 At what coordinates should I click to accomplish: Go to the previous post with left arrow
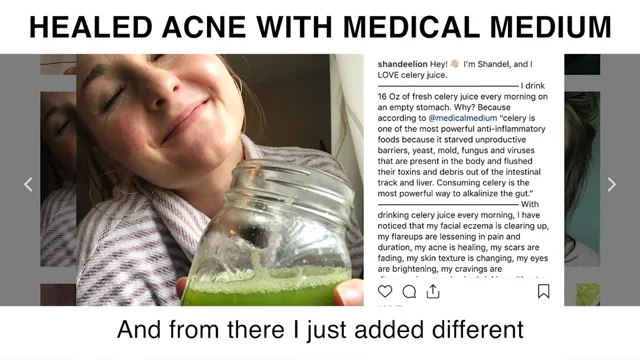(28, 184)
